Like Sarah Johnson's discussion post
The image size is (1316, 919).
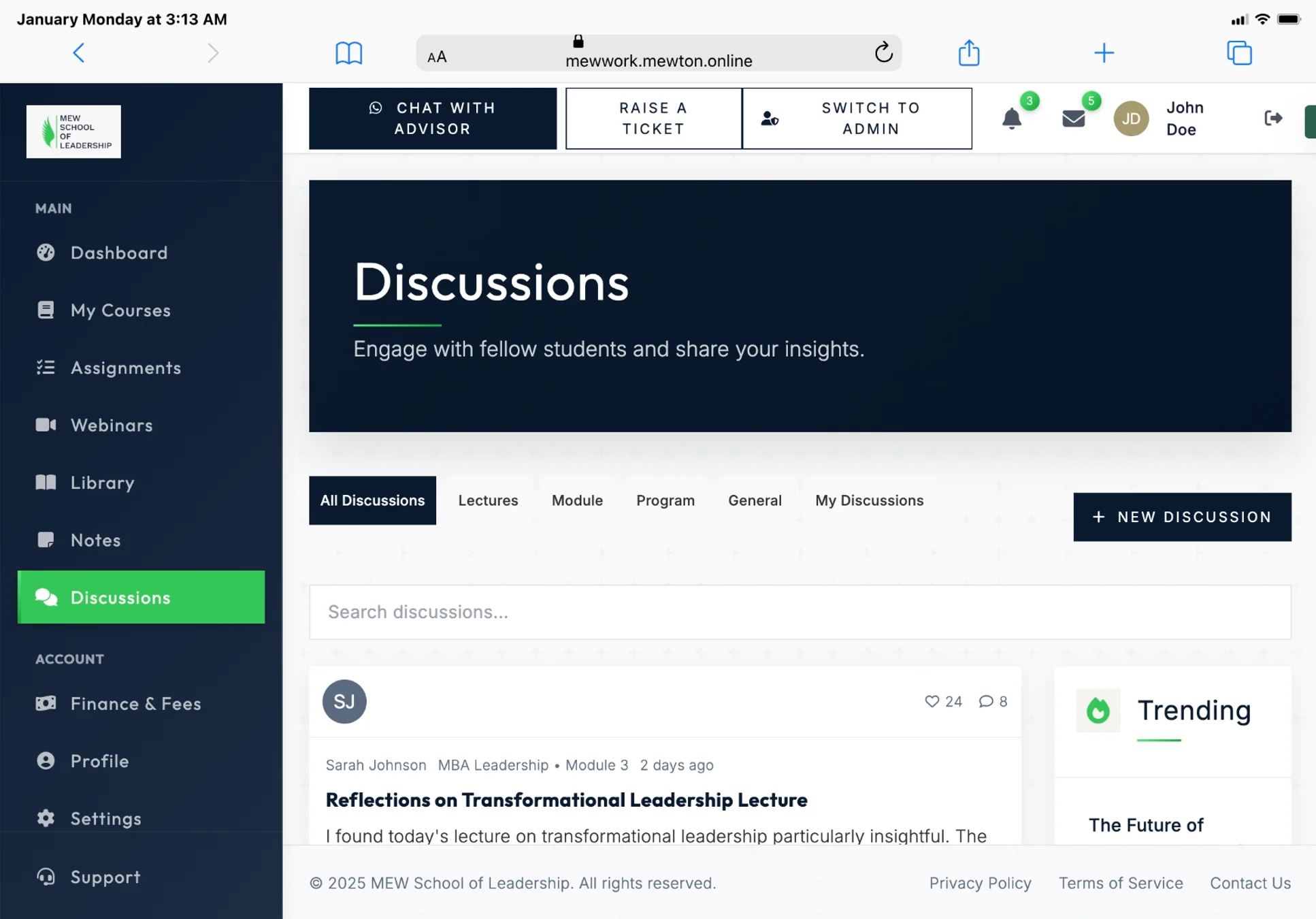[932, 701]
